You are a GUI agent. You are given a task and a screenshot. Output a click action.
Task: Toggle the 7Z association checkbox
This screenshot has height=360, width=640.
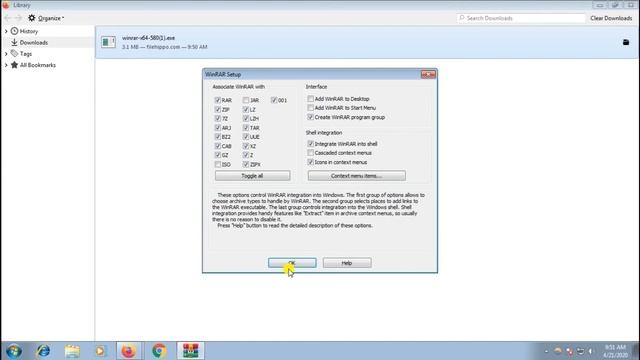pyautogui.click(x=218, y=118)
